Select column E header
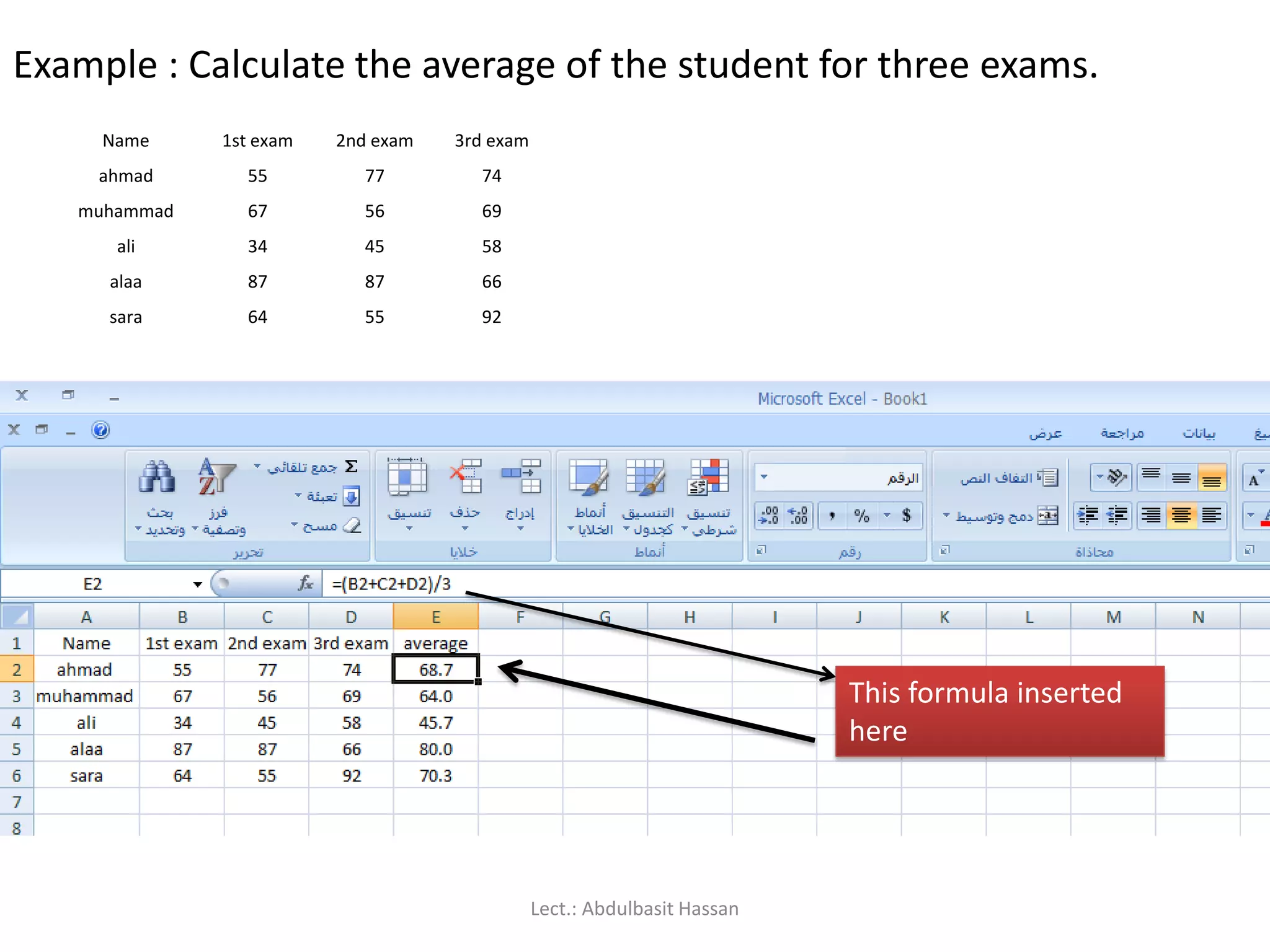This screenshot has height=952, width=1270. click(x=435, y=617)
